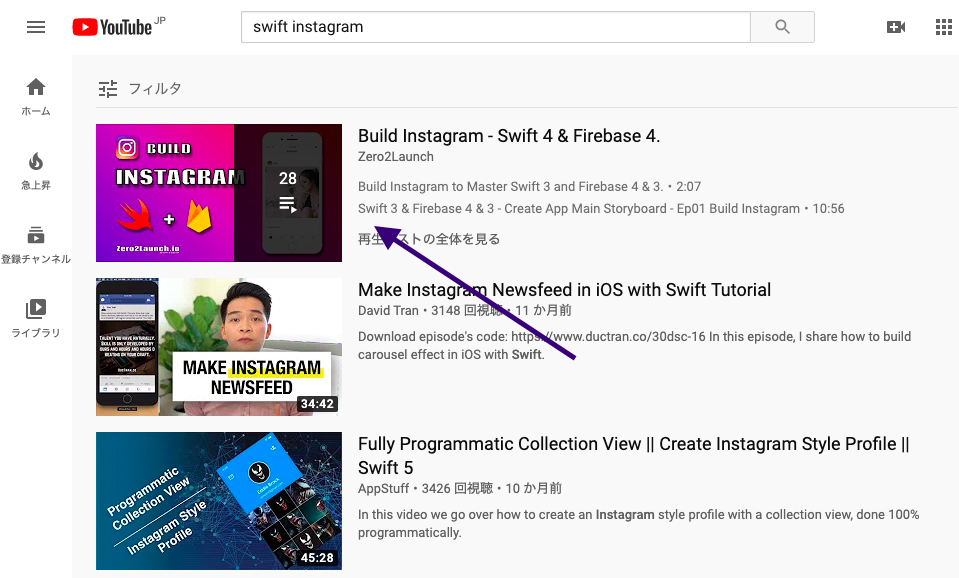This screenshot has height=578, width=959.
Task: Click description starting Download episode's code
Action: pos(634,346)
